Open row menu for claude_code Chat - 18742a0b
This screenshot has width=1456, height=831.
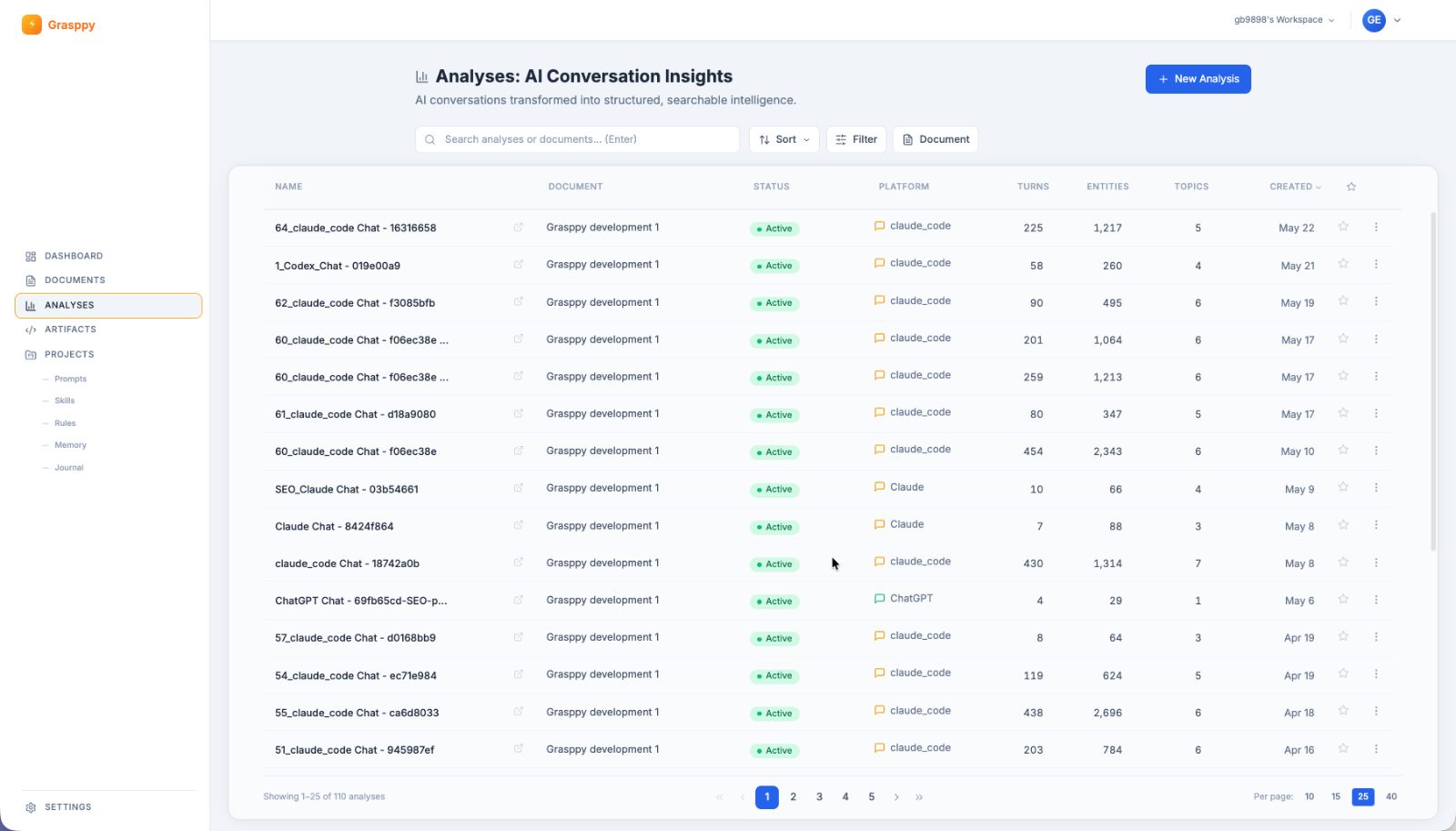point(1376,562)
